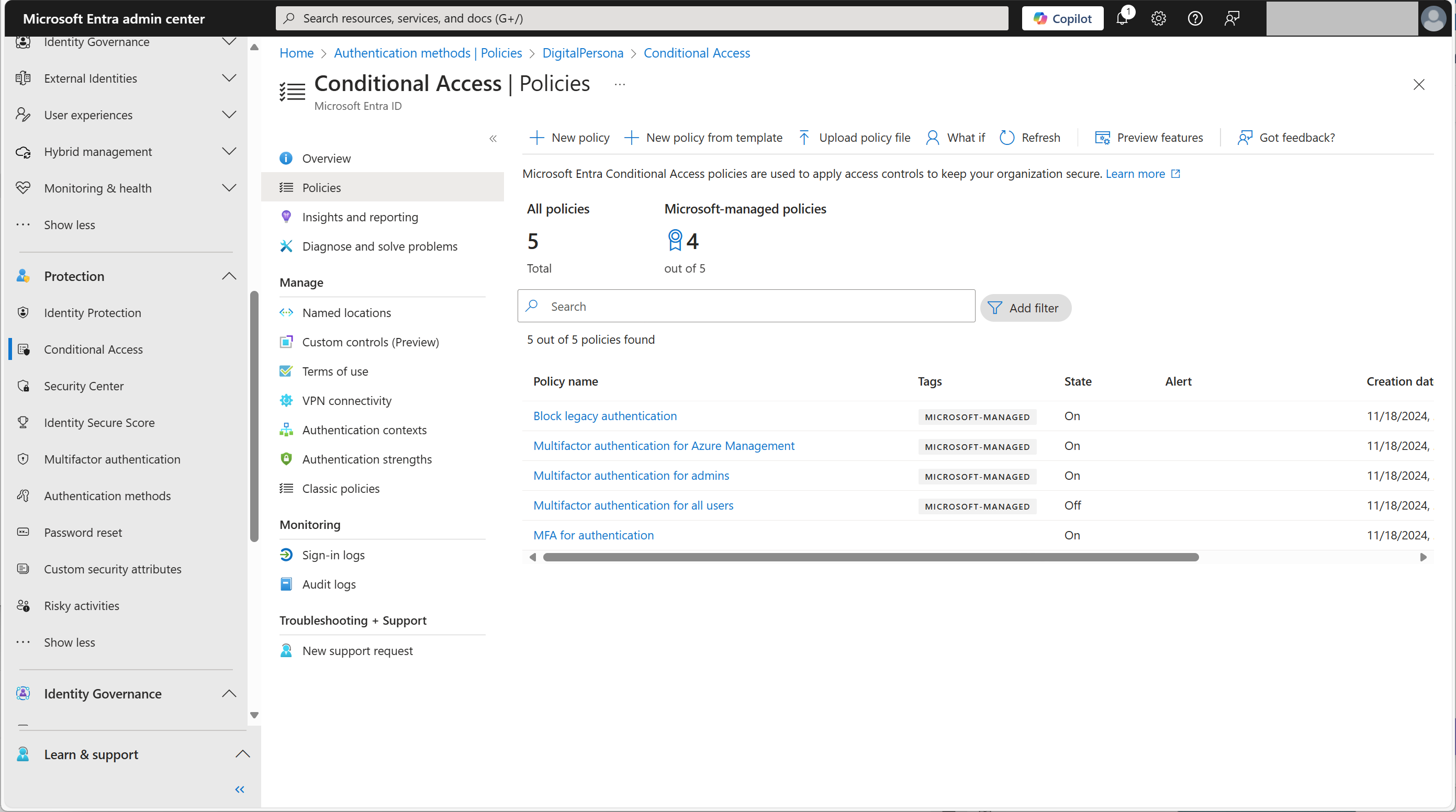This screenshot has width=1456, height=812.
Task: Collapse Learn & support section
Action: [x=242, y=754]
